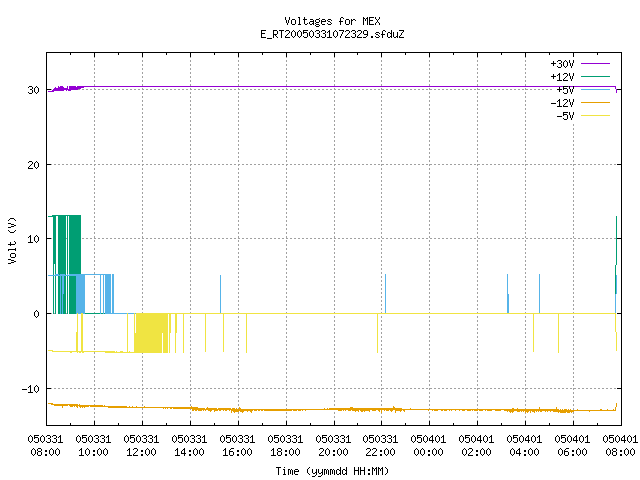The height and width of the screenshot is (480, 640).
Task: Click the chart title 'Voltages for MEX'
Action: (x=332, y=21)
